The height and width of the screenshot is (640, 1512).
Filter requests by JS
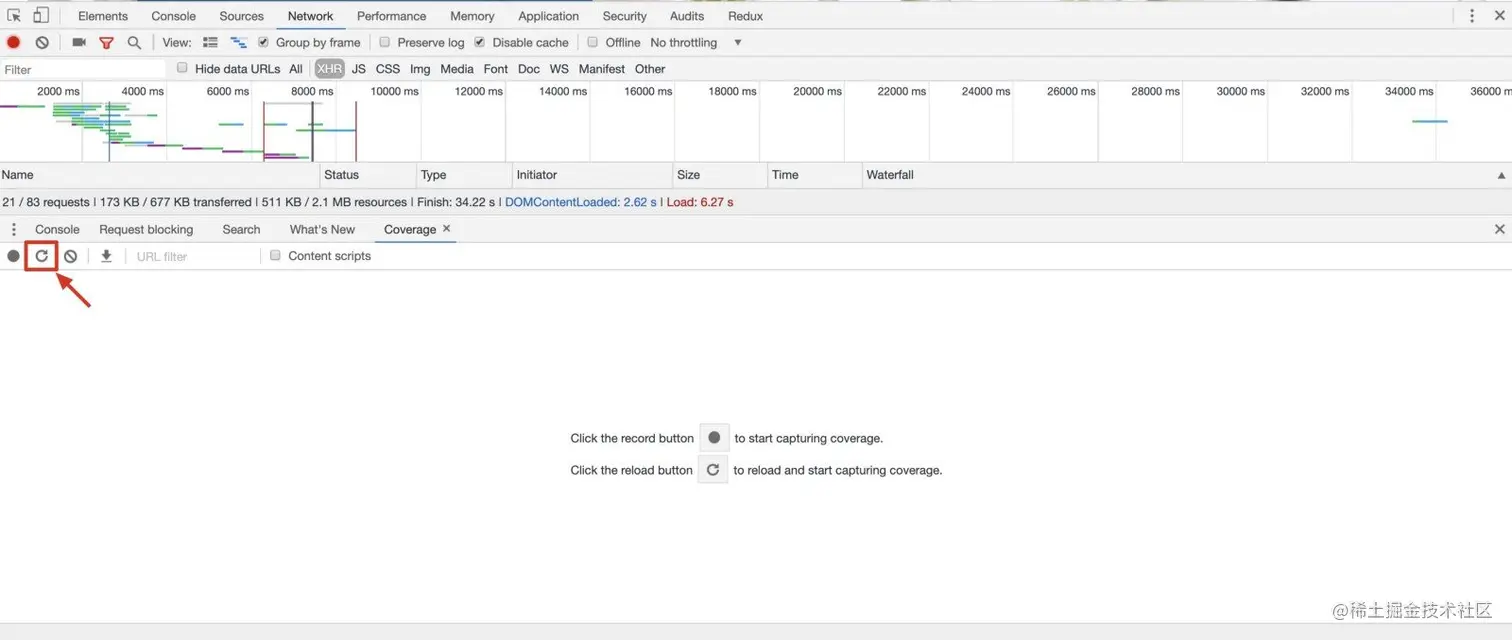[x=359, y=69]
